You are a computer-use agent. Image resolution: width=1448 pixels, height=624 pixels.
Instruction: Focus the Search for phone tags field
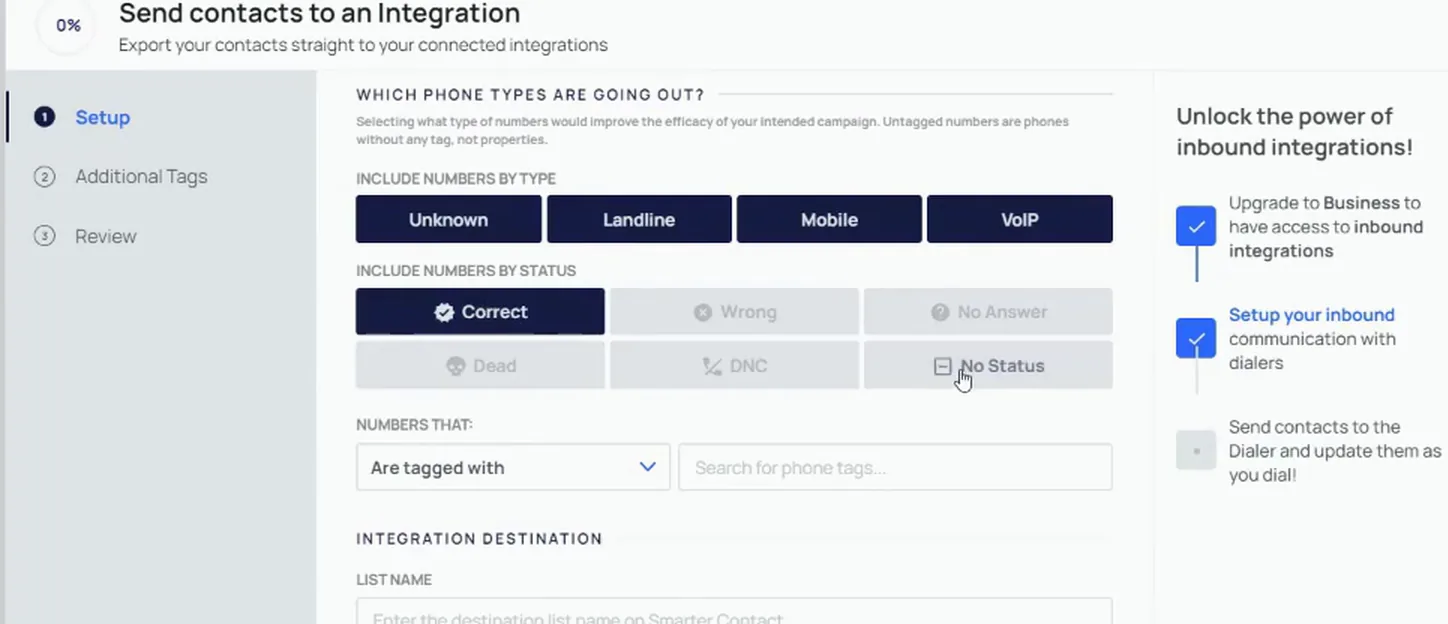point(895,467)
